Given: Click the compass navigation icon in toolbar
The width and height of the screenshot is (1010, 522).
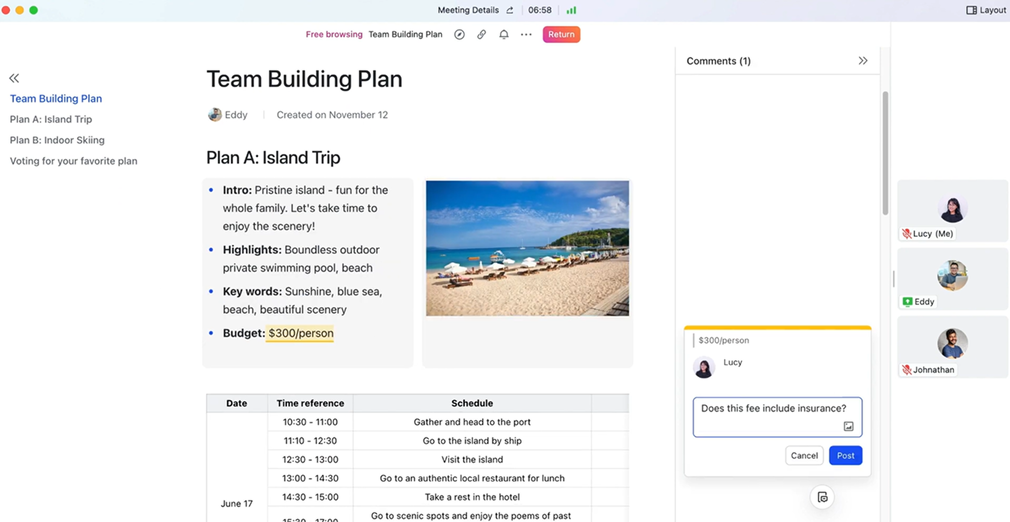Looking at the screenshot, I should click(x=459, y=34).
